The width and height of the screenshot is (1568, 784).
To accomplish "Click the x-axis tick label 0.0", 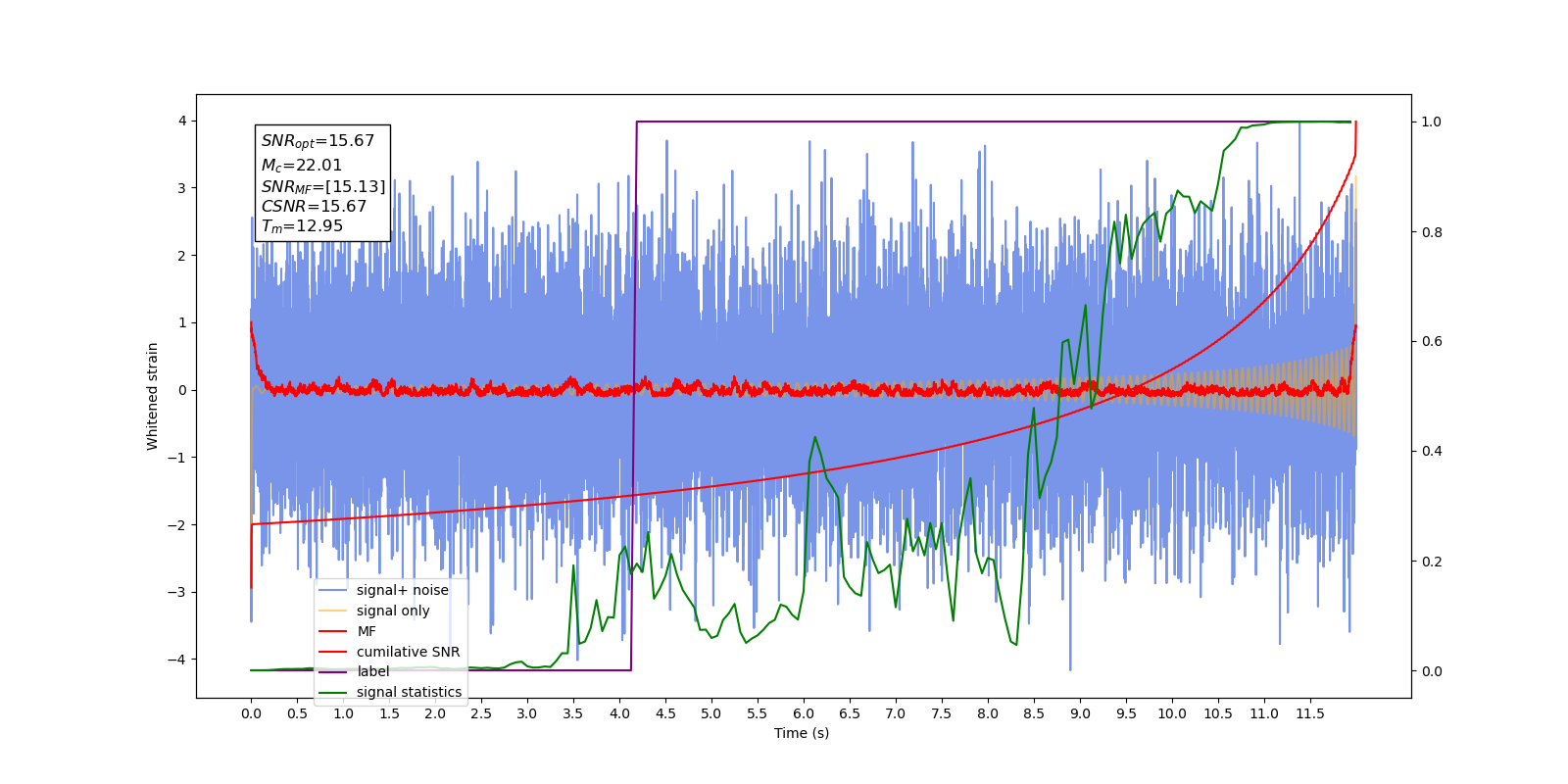I will (x=251, y=713).
